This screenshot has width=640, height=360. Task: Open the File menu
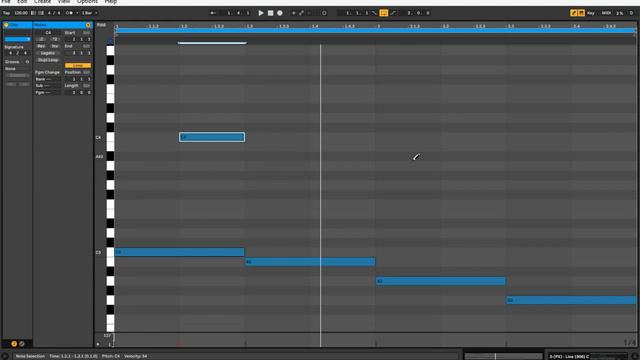[x=6, y=2]
